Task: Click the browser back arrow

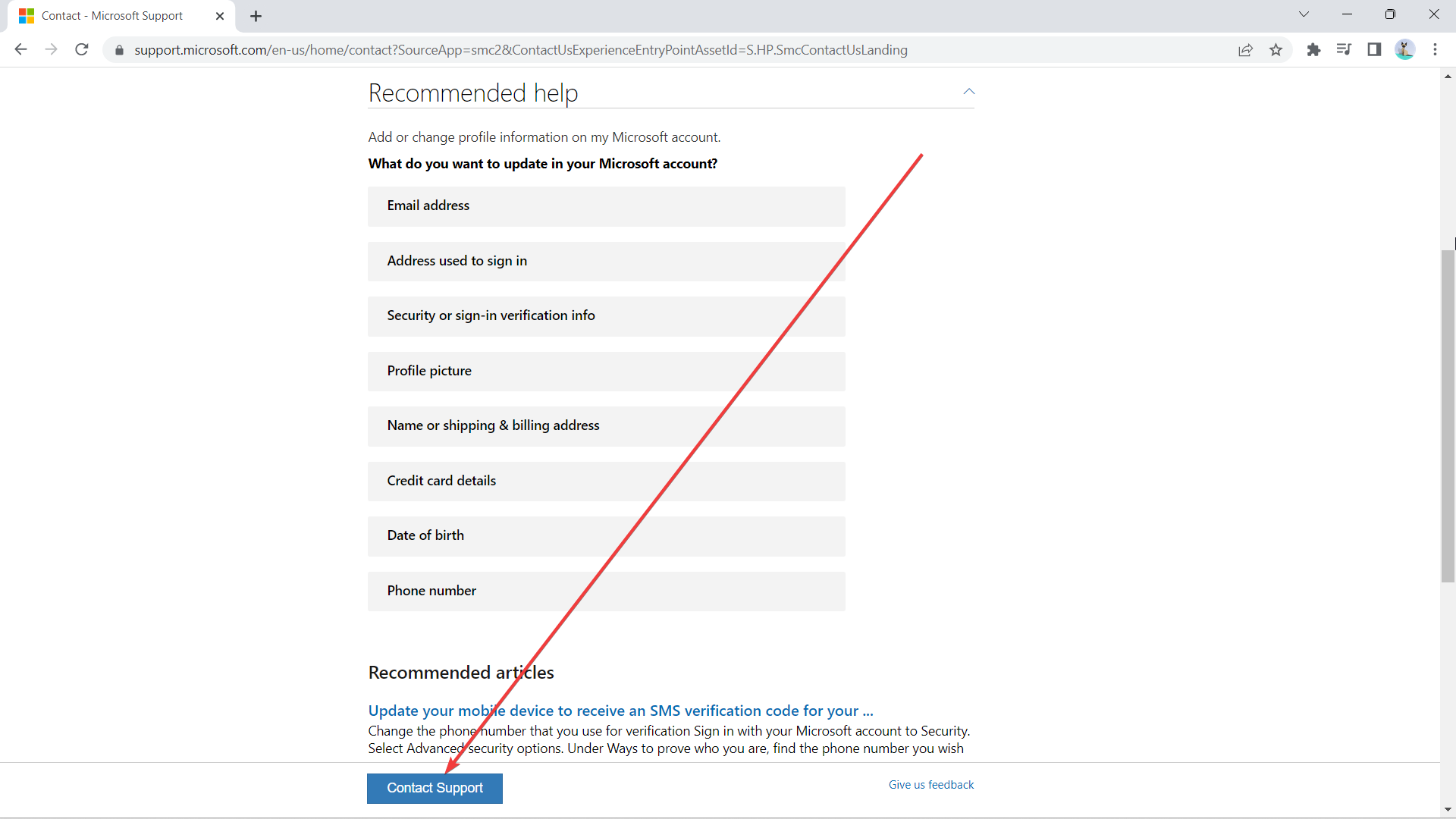Action: pyautogui.click(x=20, y=49)
